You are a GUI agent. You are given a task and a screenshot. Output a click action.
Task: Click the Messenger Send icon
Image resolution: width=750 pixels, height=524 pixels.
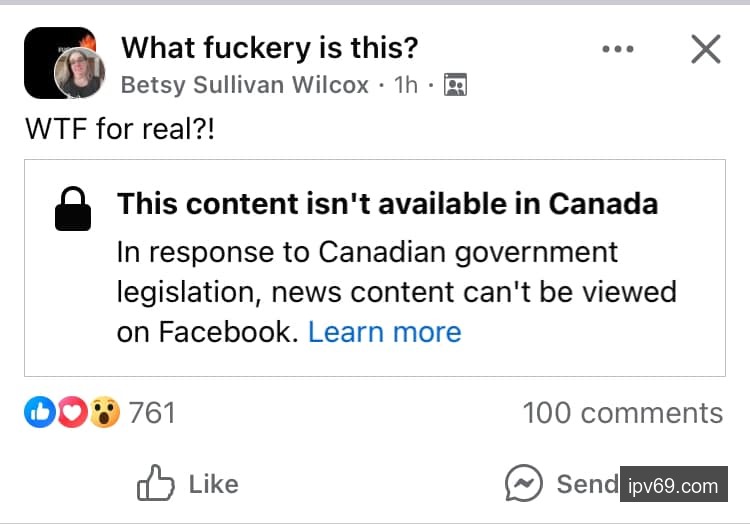[524, 485]
